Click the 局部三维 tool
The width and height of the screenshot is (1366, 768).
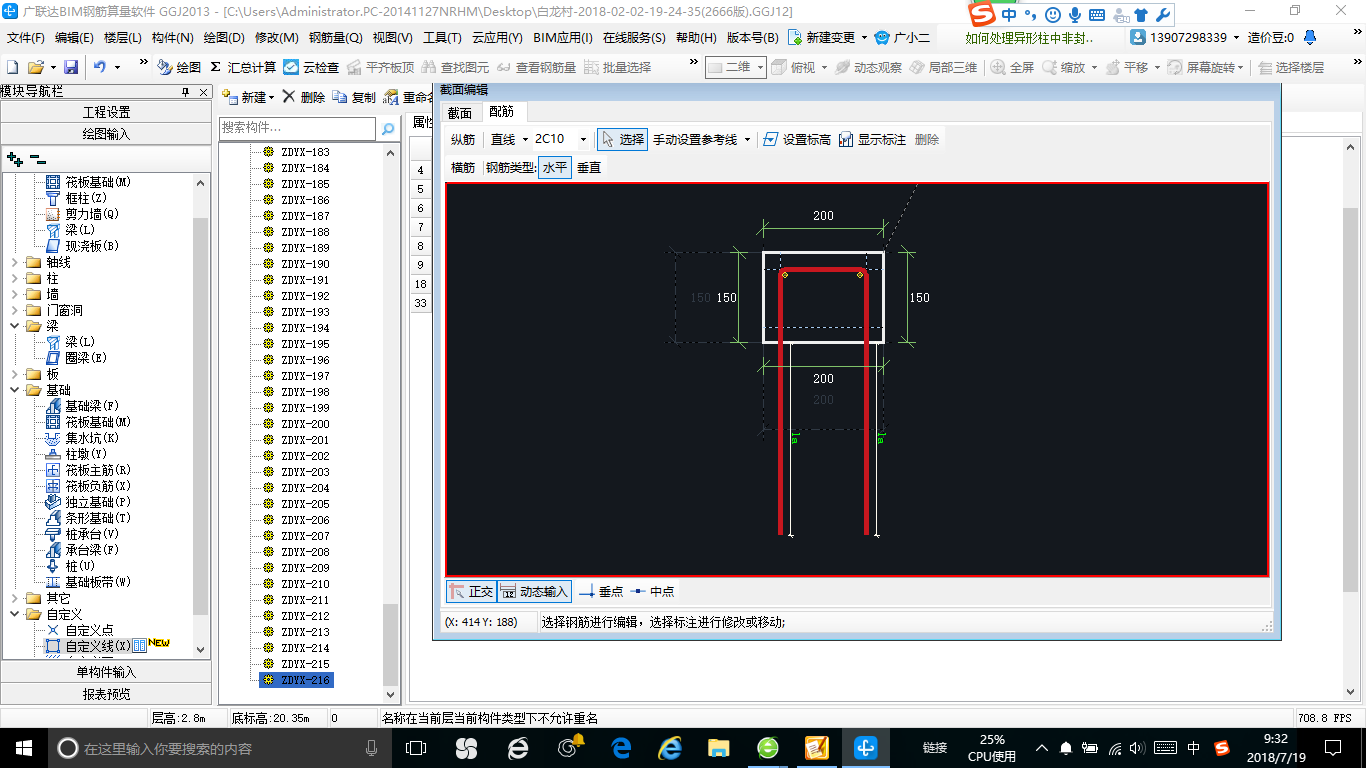943,67
